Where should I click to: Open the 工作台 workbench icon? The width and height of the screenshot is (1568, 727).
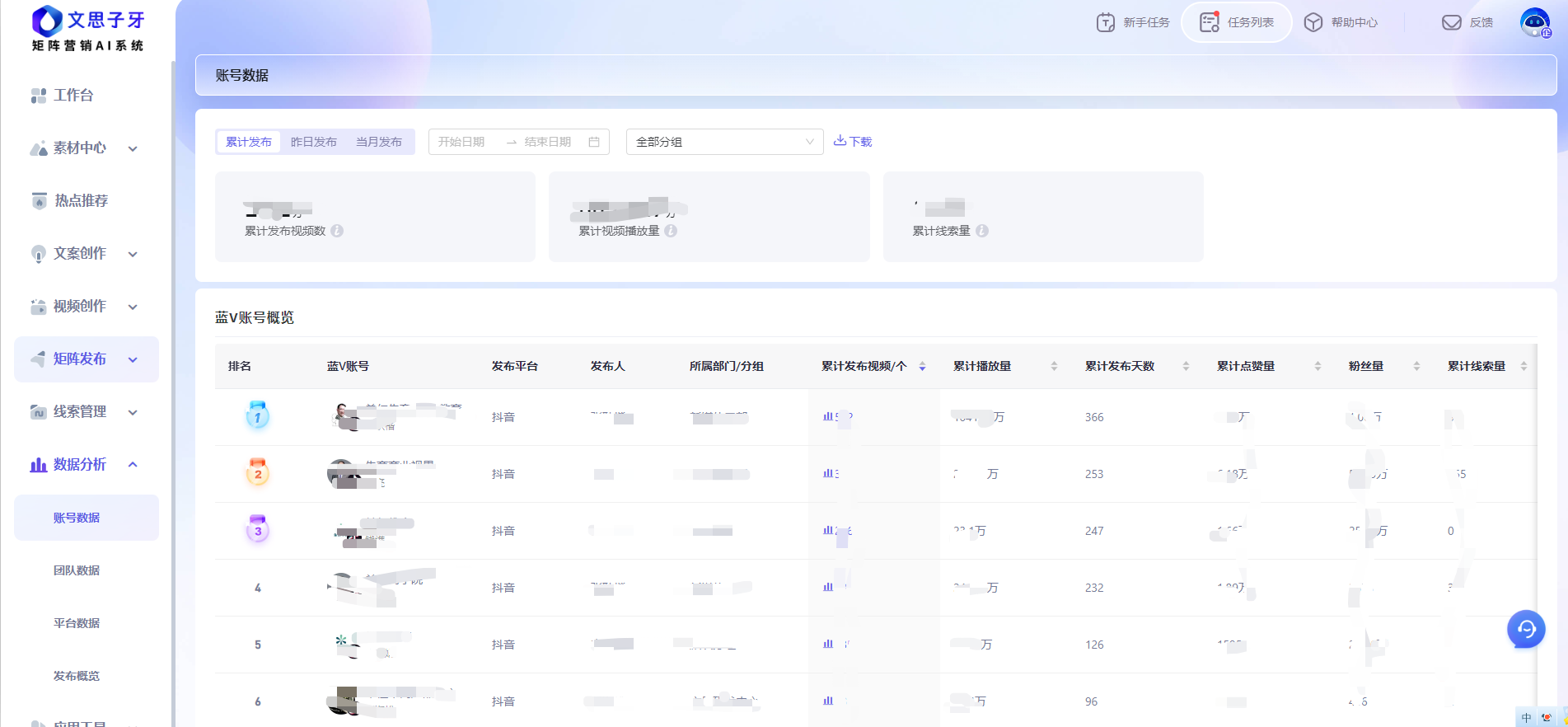pos(39,96)
